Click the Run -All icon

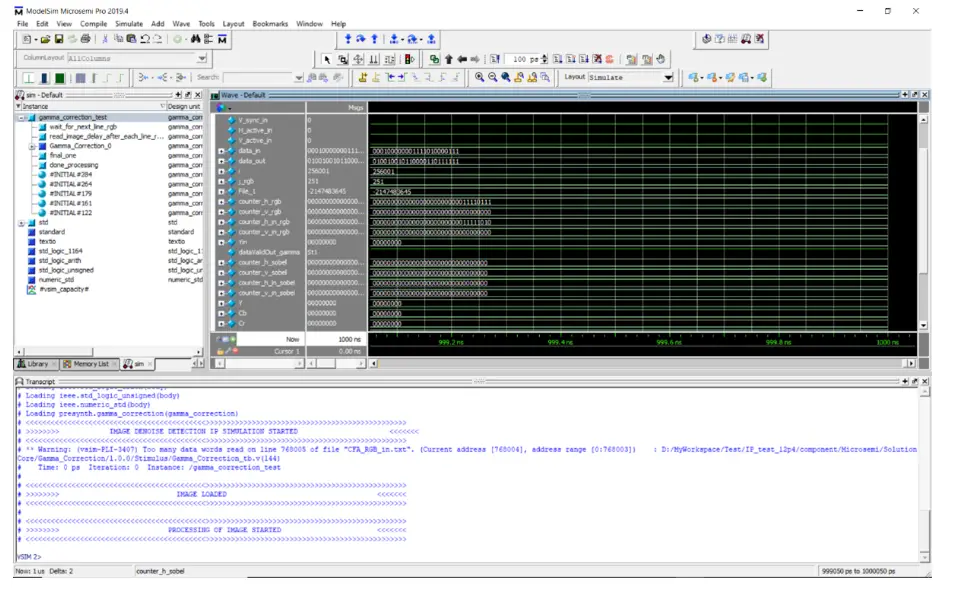click(584, 57)
